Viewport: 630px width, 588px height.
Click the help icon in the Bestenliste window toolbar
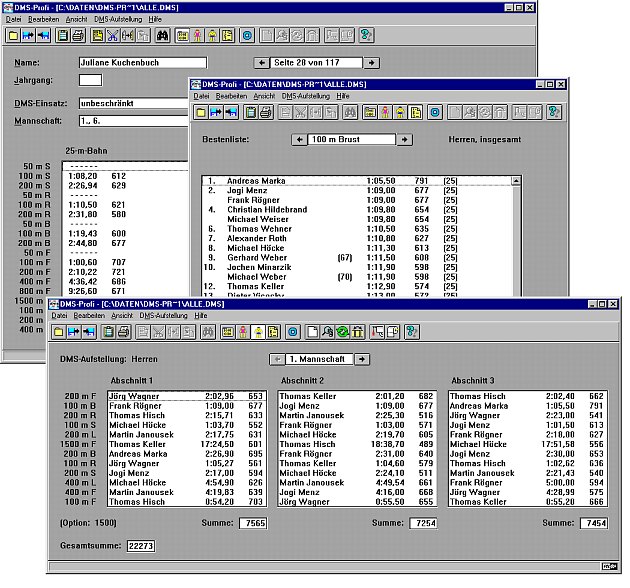pos(554,112)
